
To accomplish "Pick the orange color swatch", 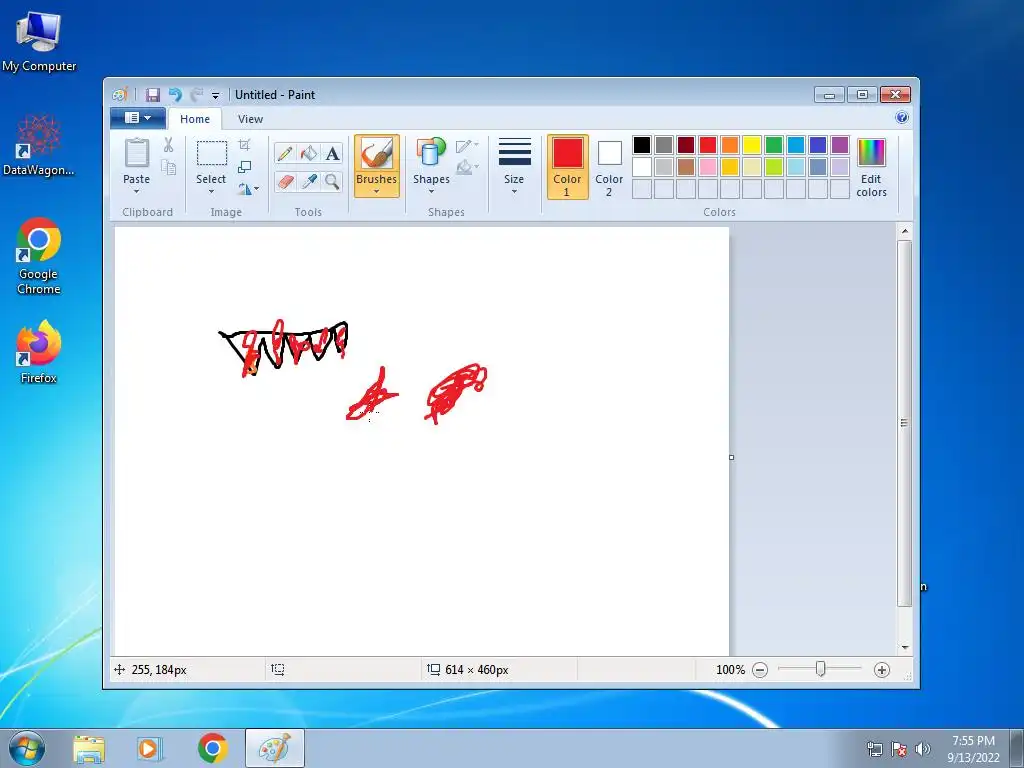I will point(729,144).
